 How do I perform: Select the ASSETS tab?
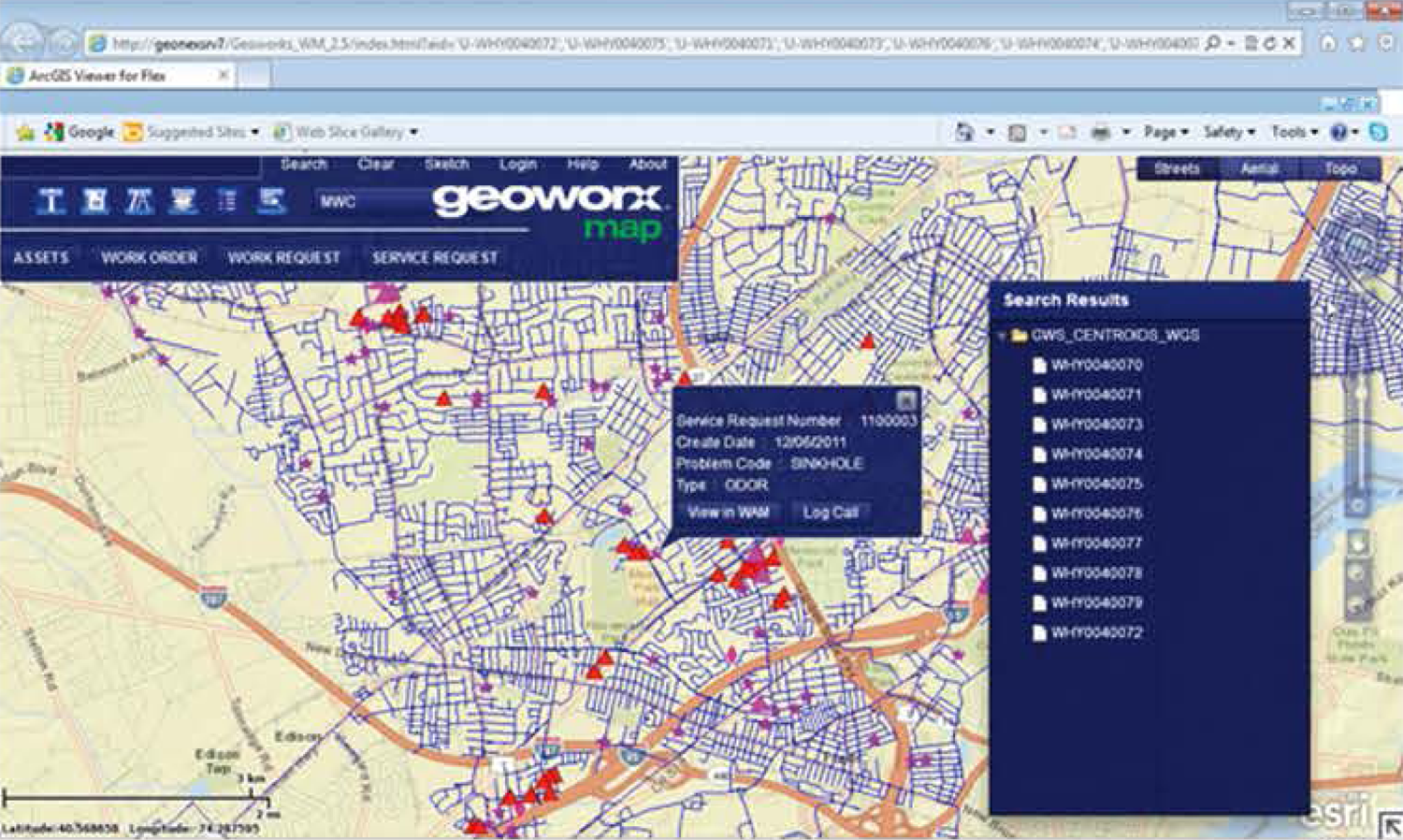[x=41, y=257]
